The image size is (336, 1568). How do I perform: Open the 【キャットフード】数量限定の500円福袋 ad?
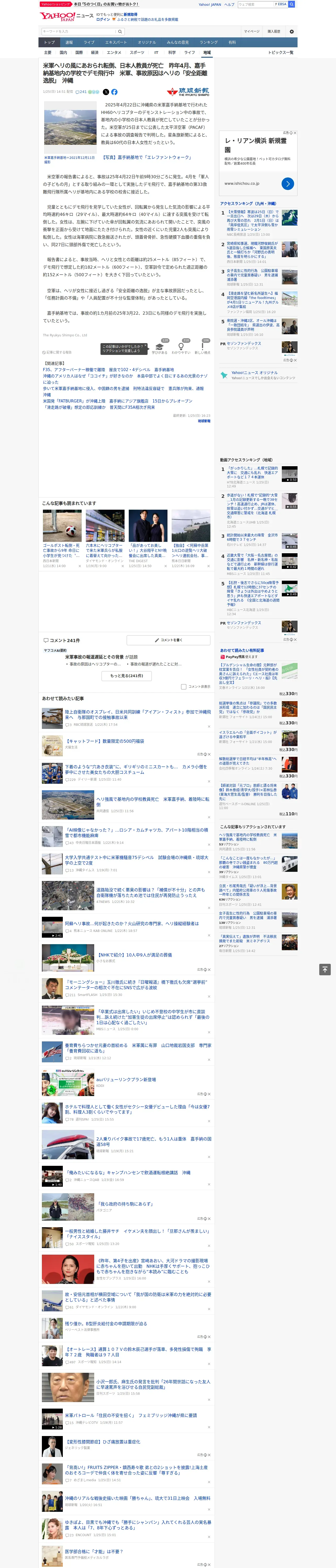[104, 741]
